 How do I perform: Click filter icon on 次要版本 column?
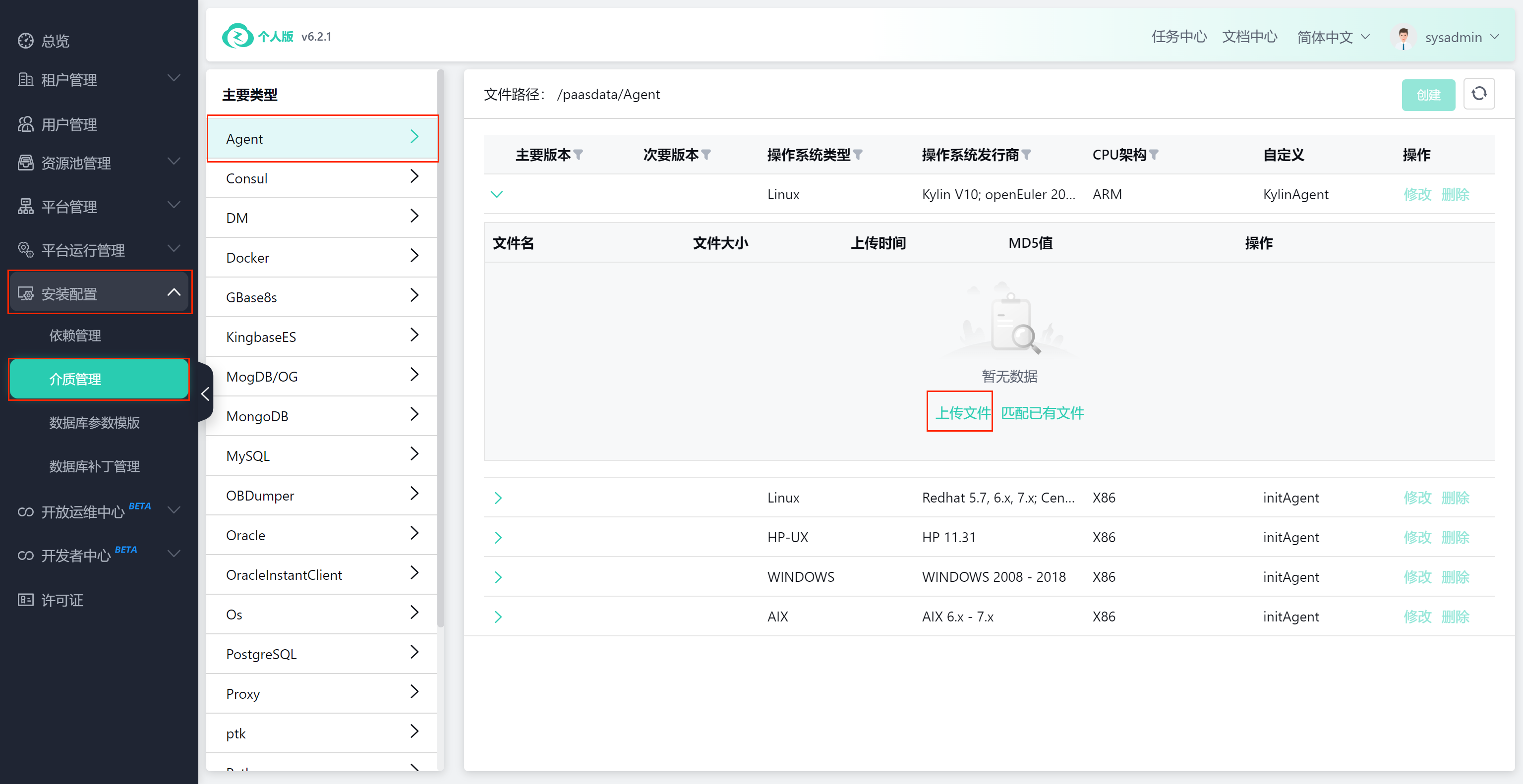pyautogui.click(x=706, y=155)
